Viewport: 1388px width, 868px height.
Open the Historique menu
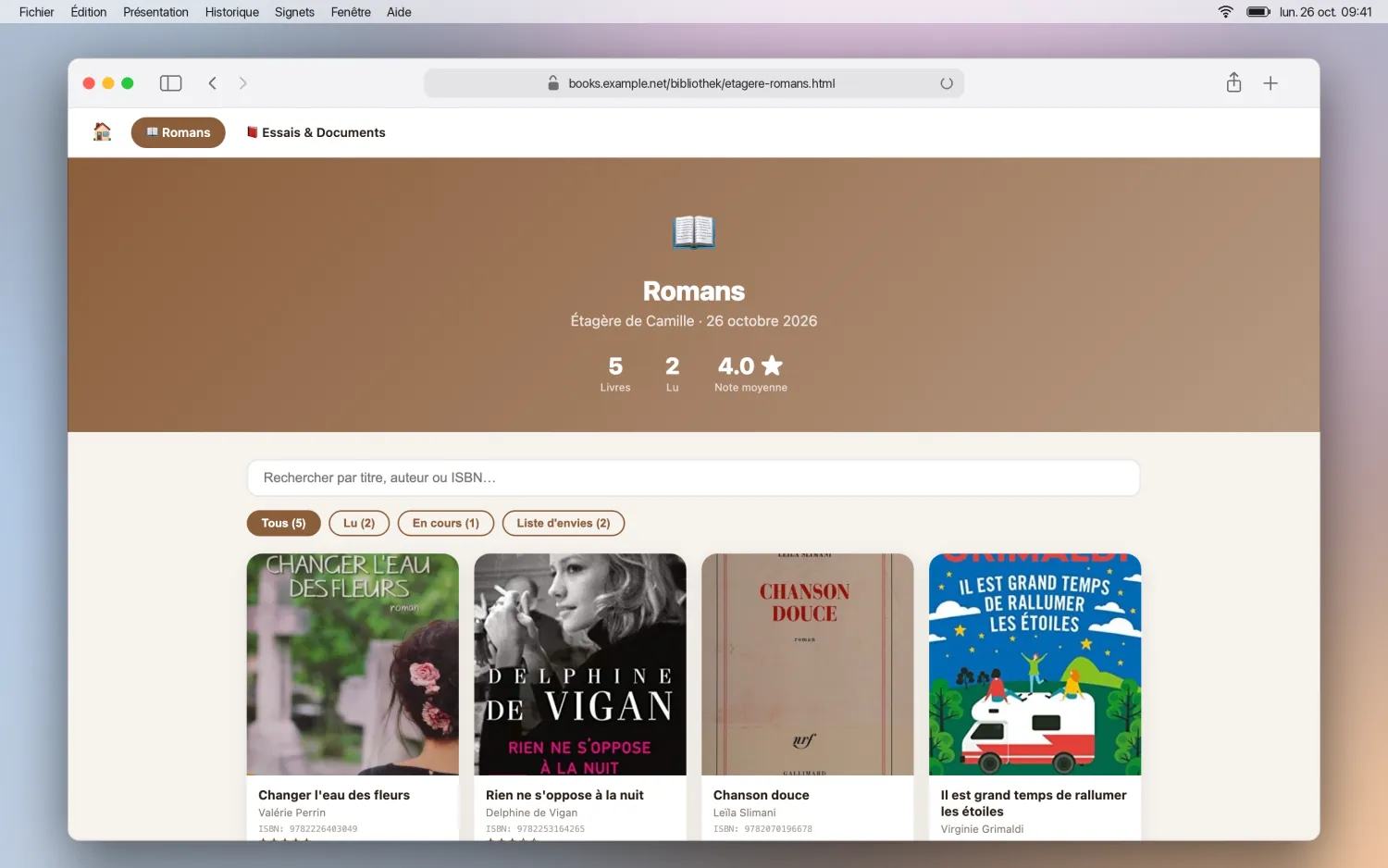coord(232,12)
